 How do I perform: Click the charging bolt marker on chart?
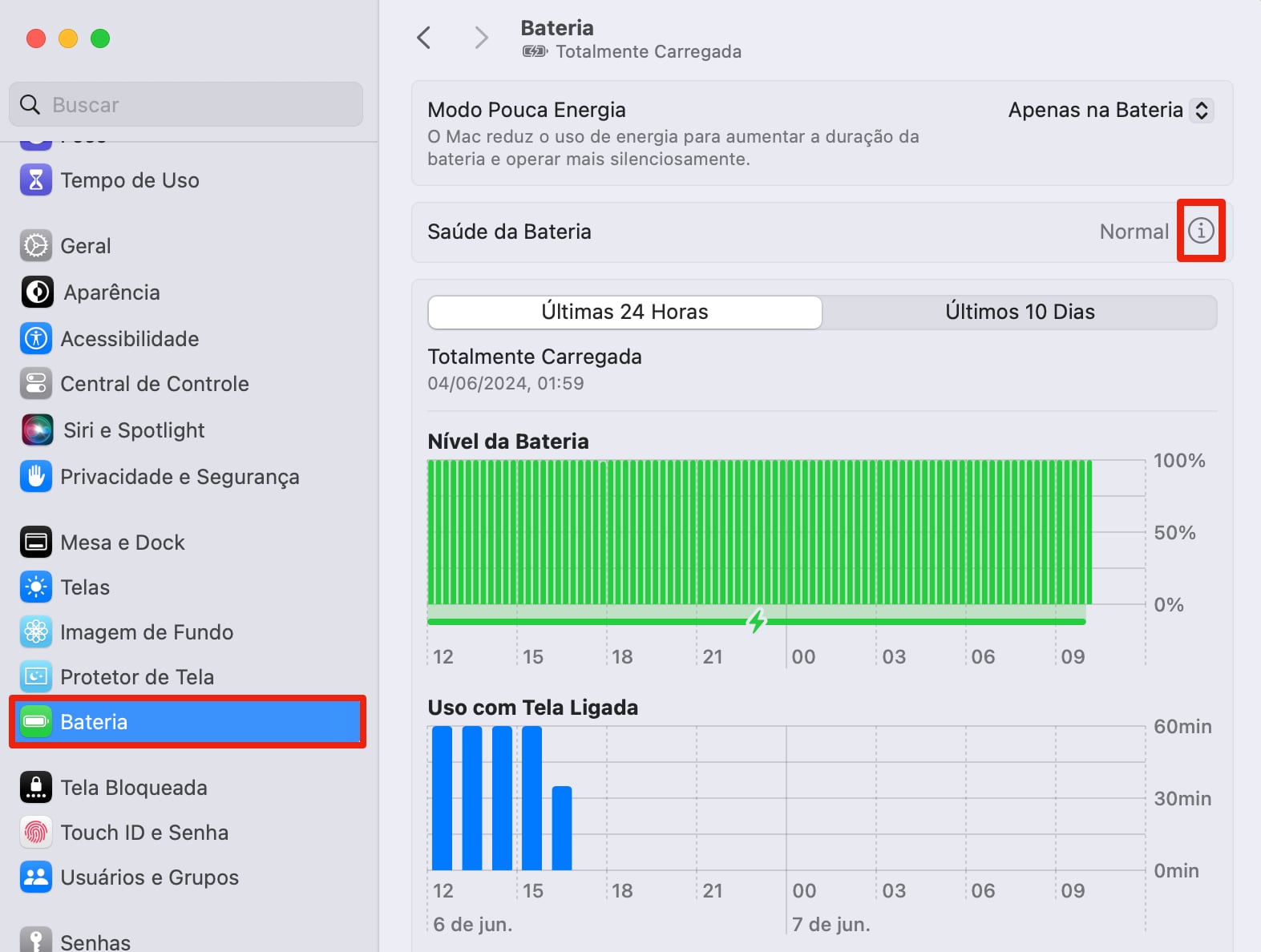click(756, 621)
